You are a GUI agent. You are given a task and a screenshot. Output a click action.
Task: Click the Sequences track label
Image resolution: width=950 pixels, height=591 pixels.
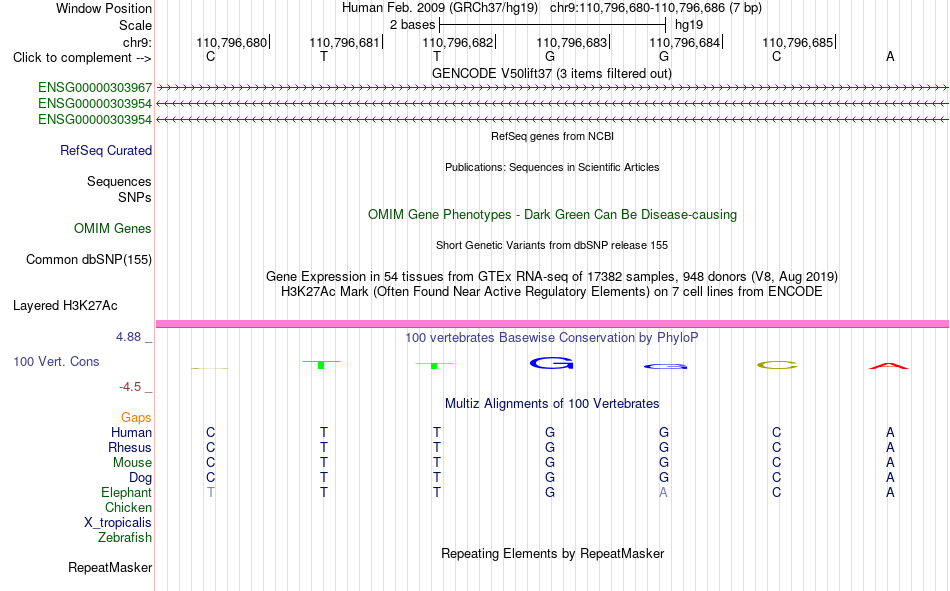(x=119, y=181)
